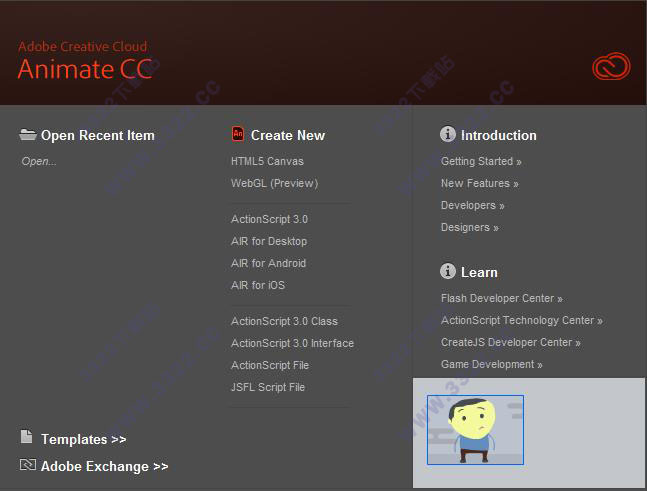This screenshot has height=491, width=647.
Task: Create a new JSFL Script File
Action: [268, 387]
